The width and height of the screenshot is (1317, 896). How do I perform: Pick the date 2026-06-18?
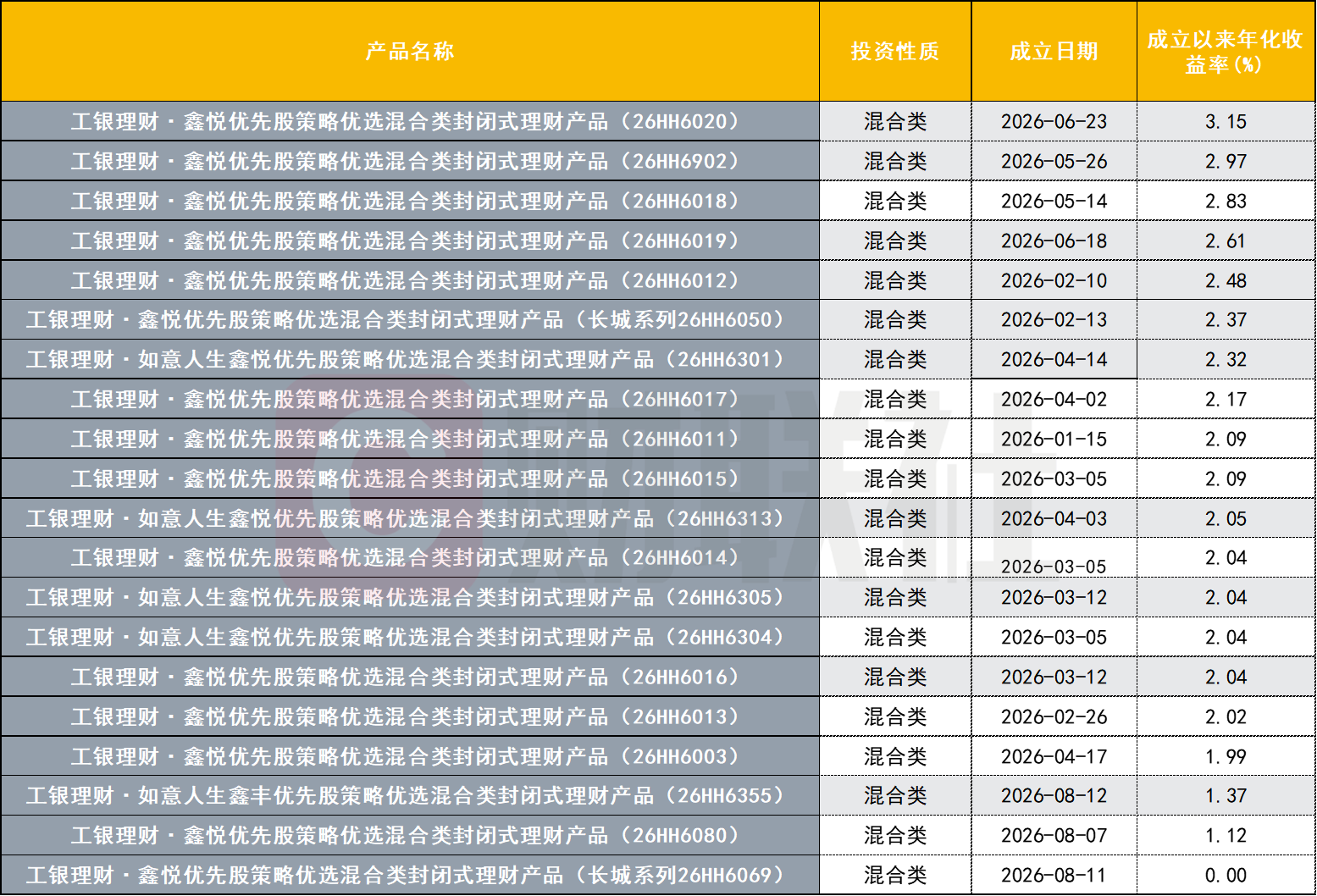[1054, 241]
